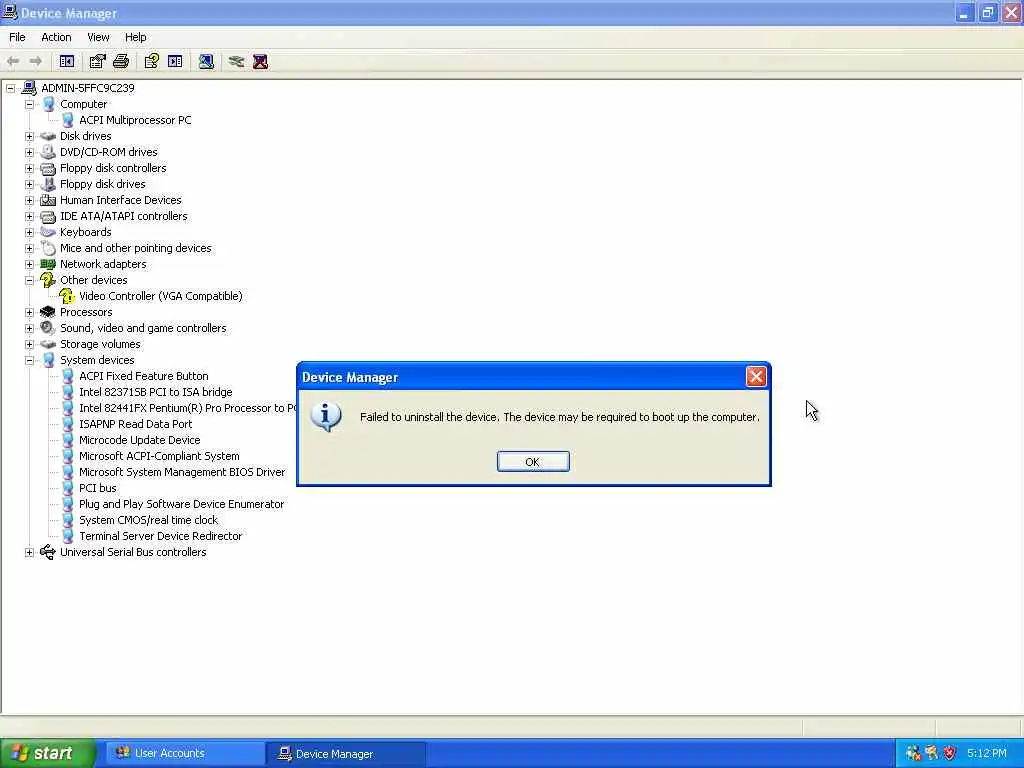Open the View menu

98,37
